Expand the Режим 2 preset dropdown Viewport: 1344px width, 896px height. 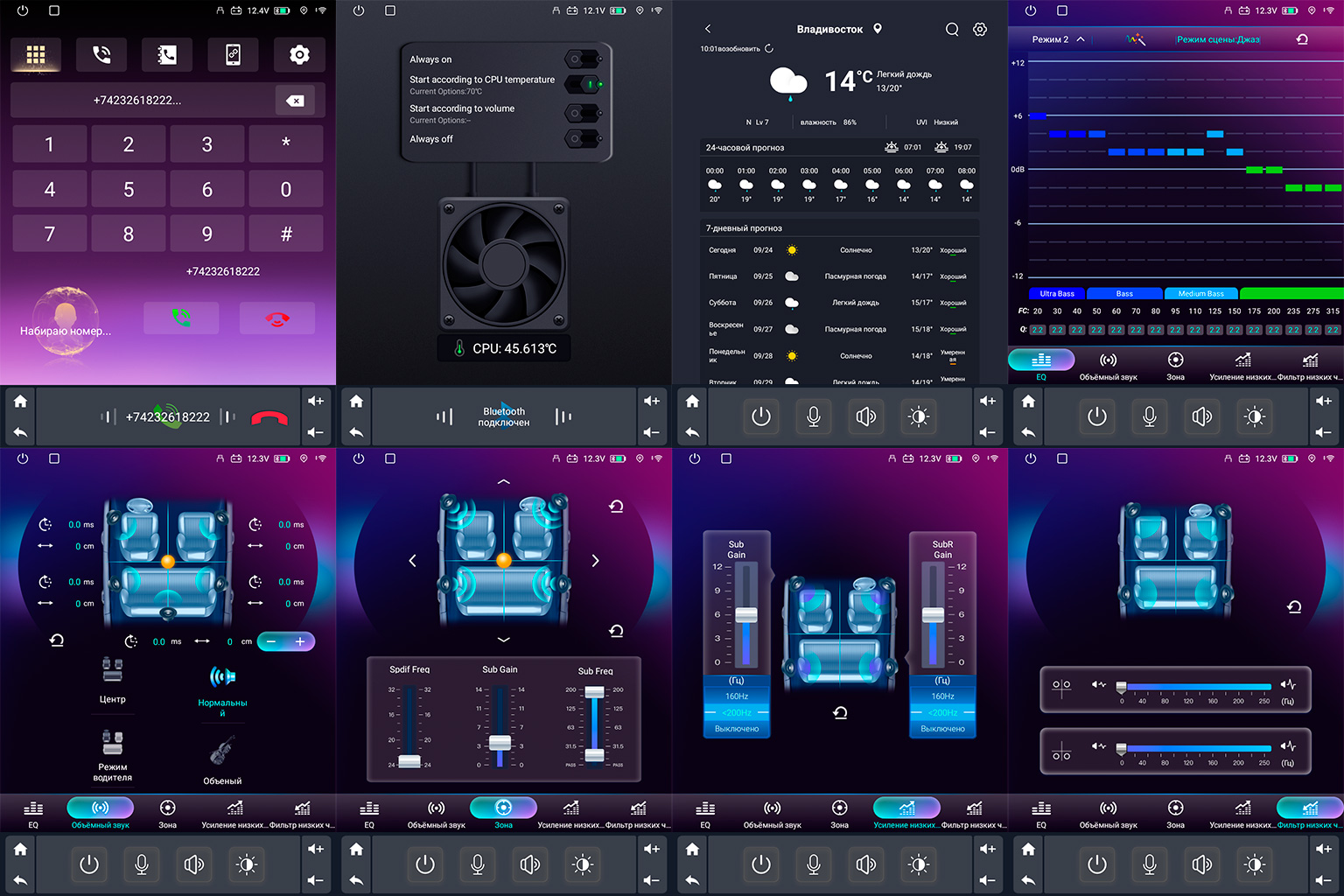tap(1058, 39)
